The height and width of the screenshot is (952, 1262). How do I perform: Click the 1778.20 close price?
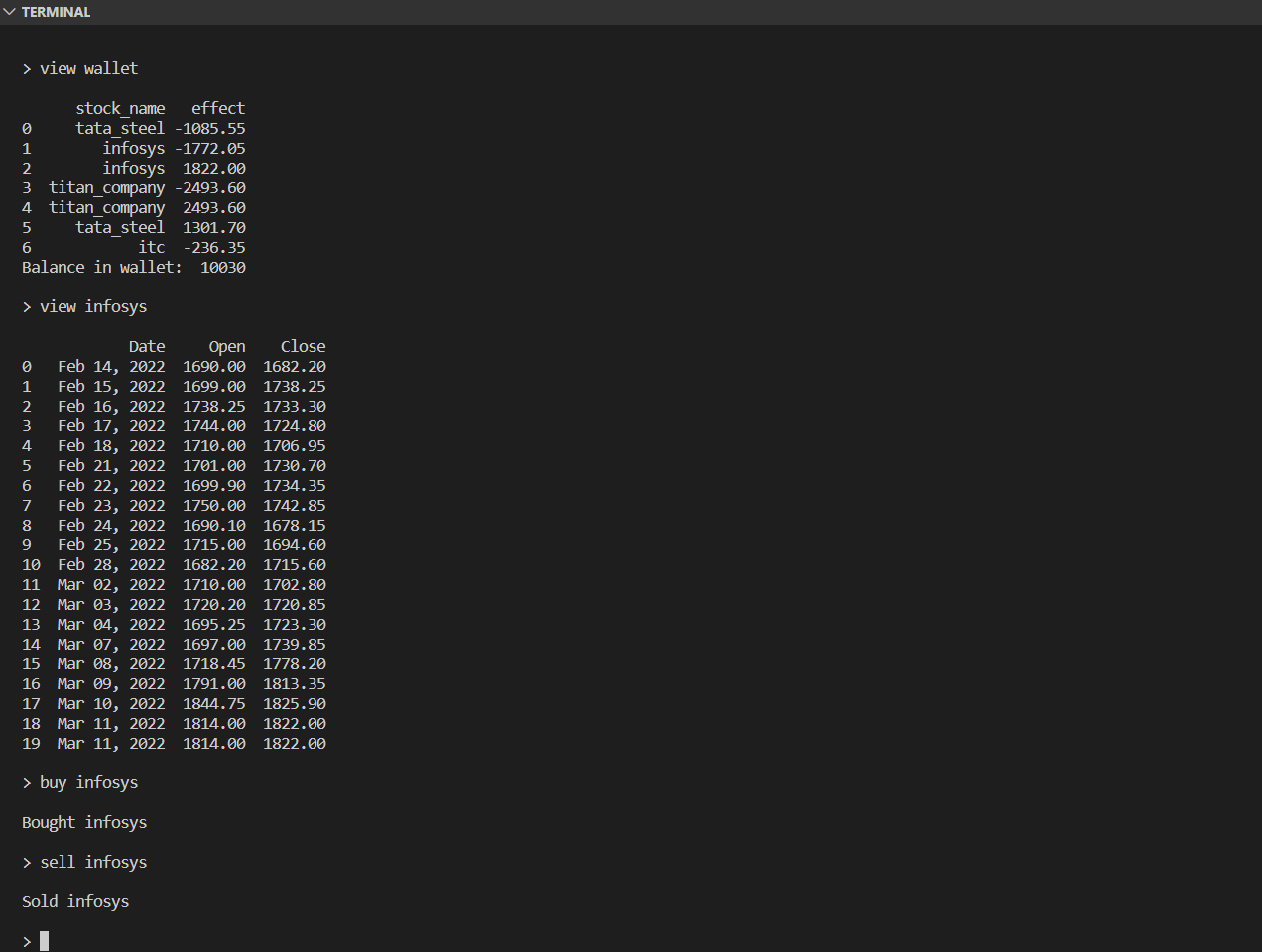[295, 663]
